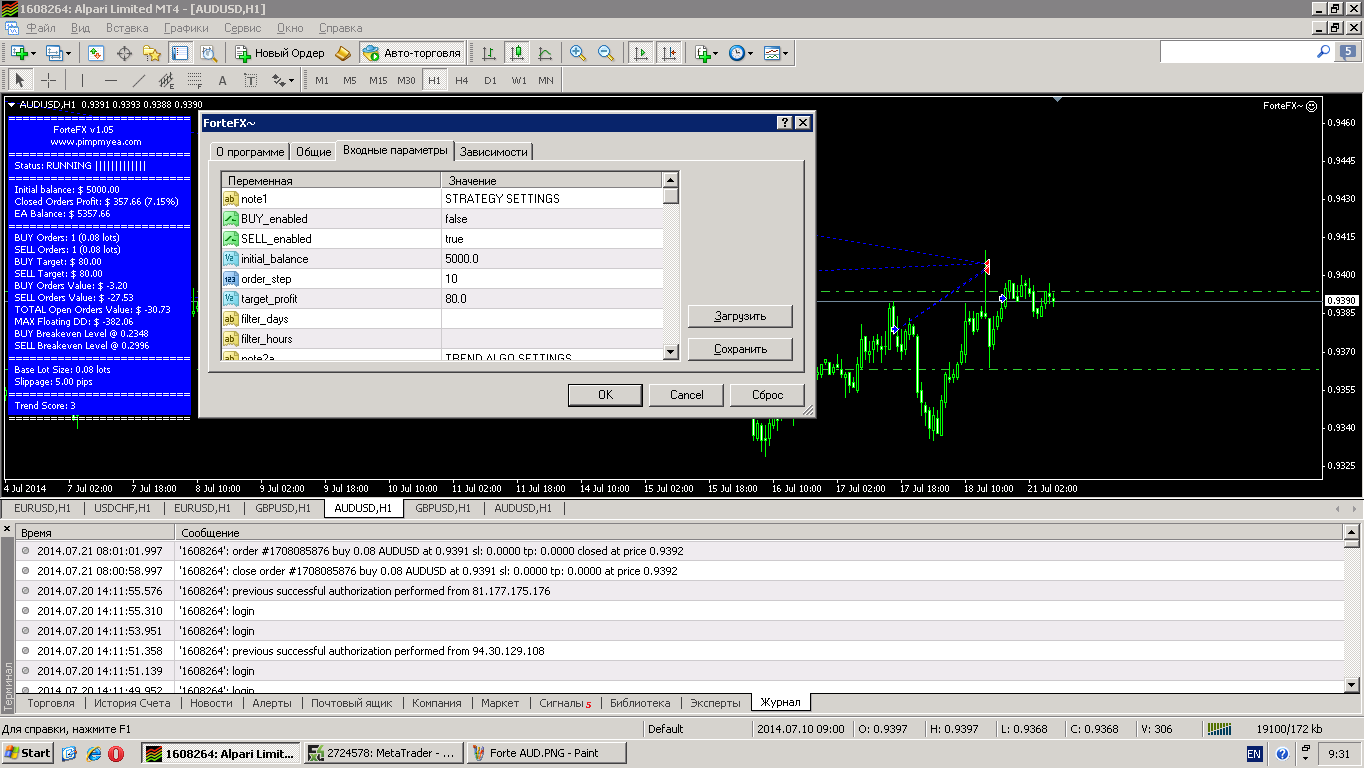This screenshot has width=1364, height=768.
Task: Click the Загрузить button
Action: pyautogui.click(x=740, y=316)
